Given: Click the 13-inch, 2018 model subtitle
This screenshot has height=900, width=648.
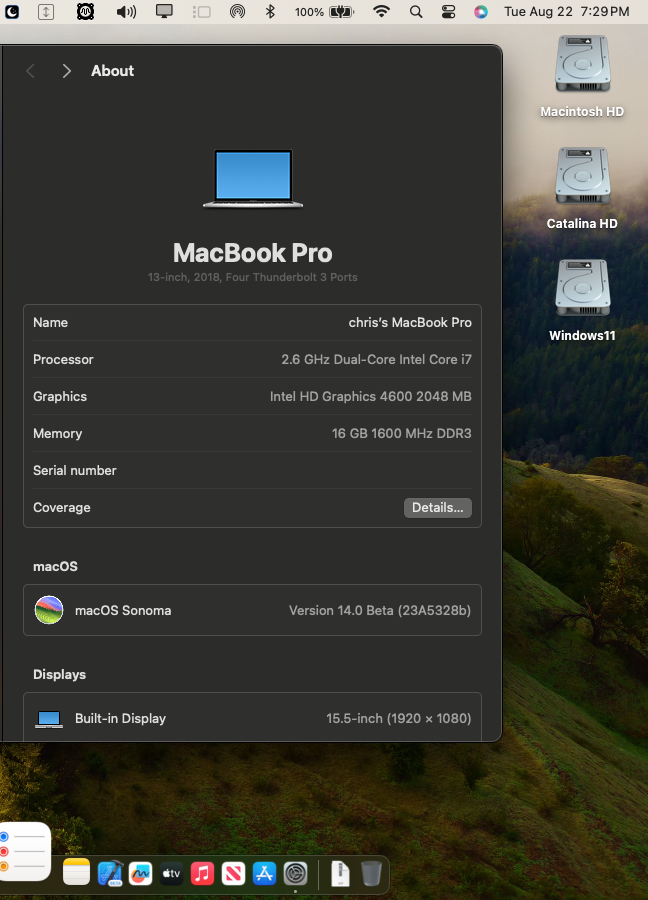Looking at the screenshot, I should 253,277.
